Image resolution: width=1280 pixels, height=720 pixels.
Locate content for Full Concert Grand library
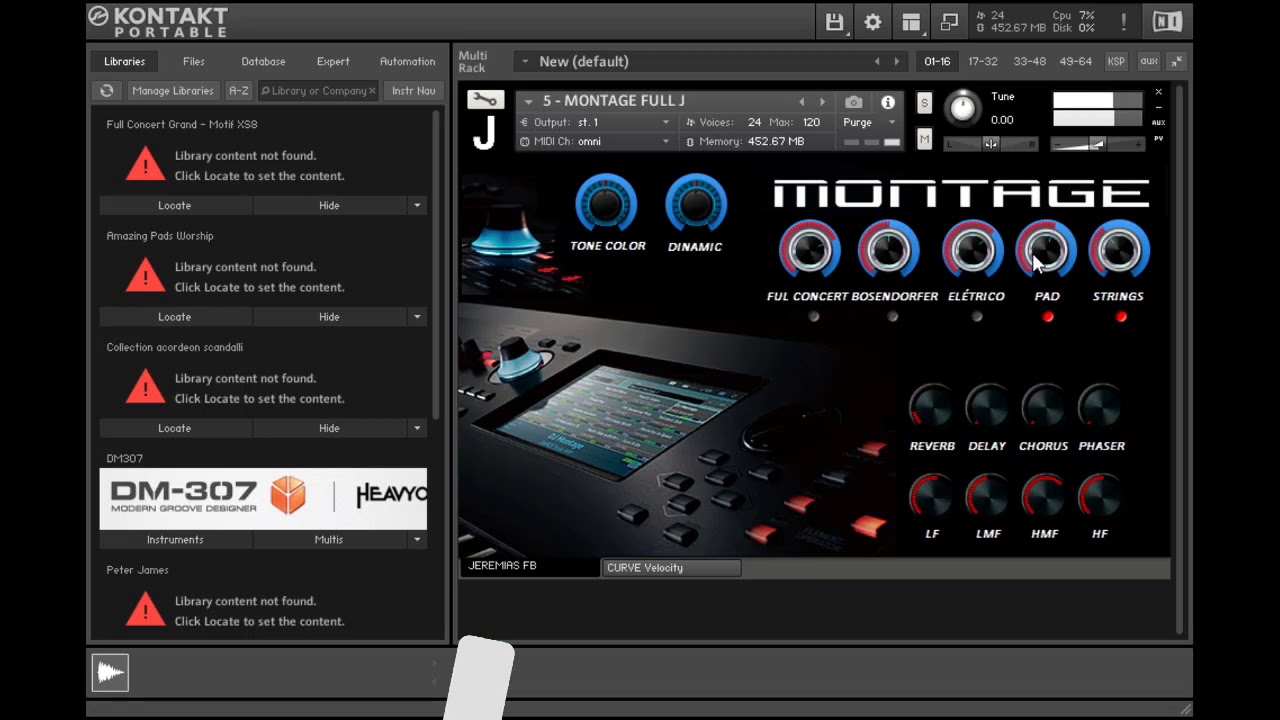pos(175,206)
